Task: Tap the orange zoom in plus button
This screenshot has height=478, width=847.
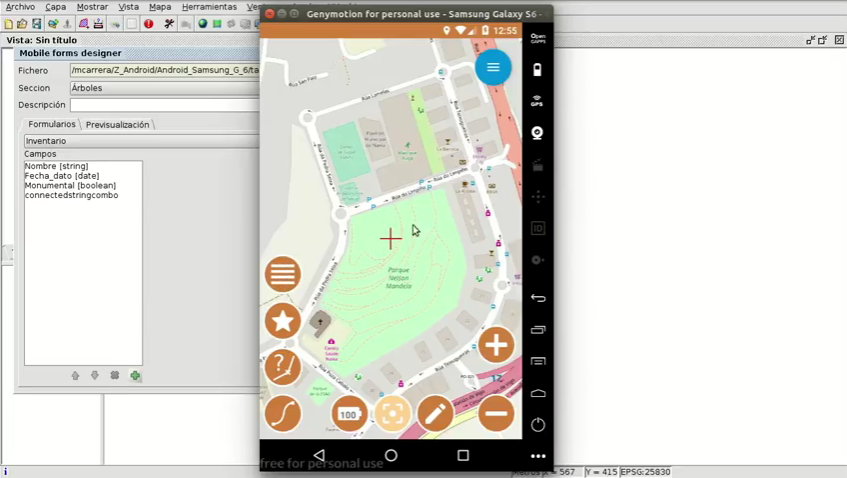Action: coord(496,345)
